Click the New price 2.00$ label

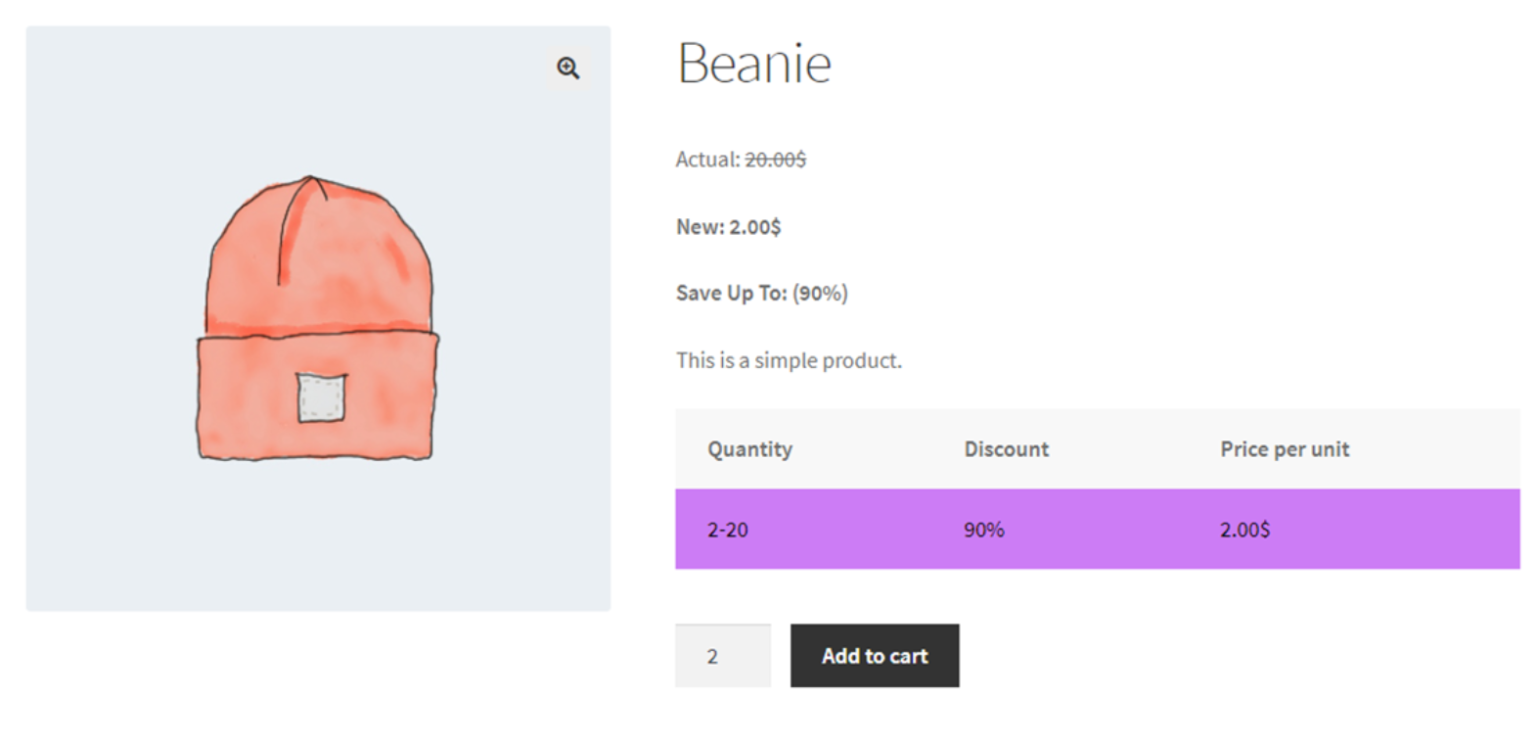pyautogui.click(x=728, y=226)
